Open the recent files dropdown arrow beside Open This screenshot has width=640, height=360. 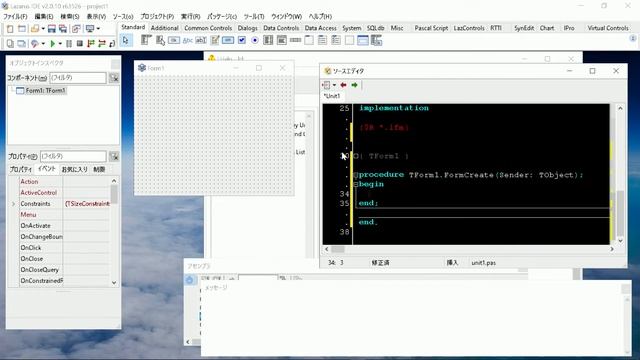tap(43, 29)
